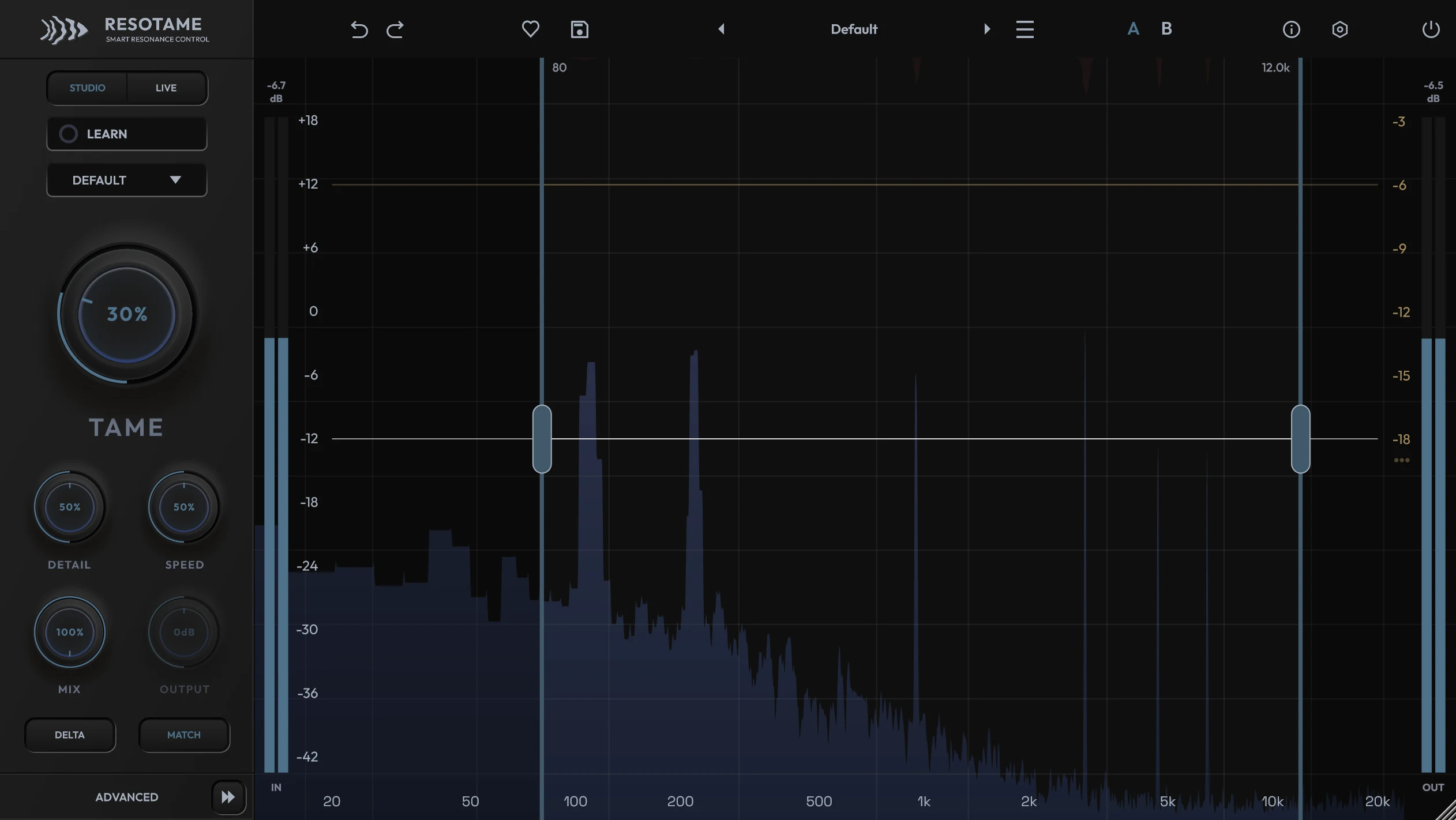Viewport: 1456px width, 820px height.
Task: Go to the previous preset arrow
Action: (x=721, y=29)
